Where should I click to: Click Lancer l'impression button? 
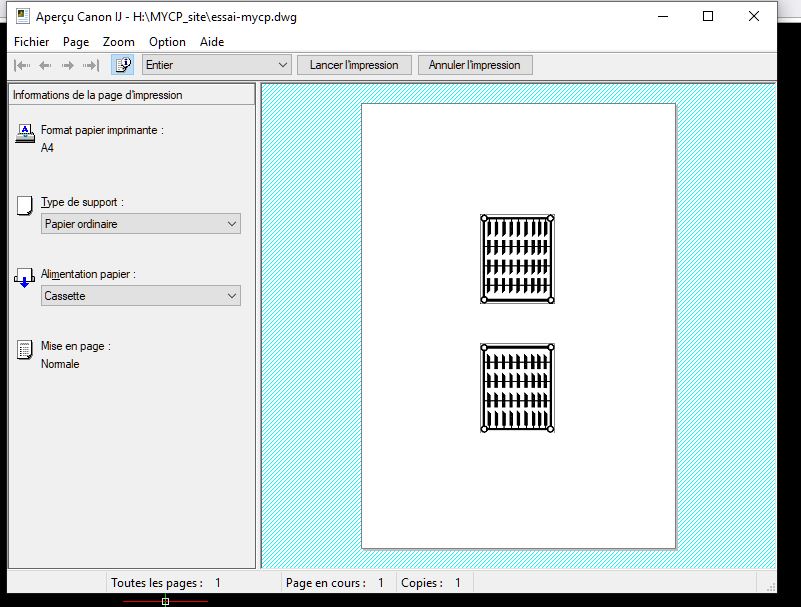pos(354,65)
